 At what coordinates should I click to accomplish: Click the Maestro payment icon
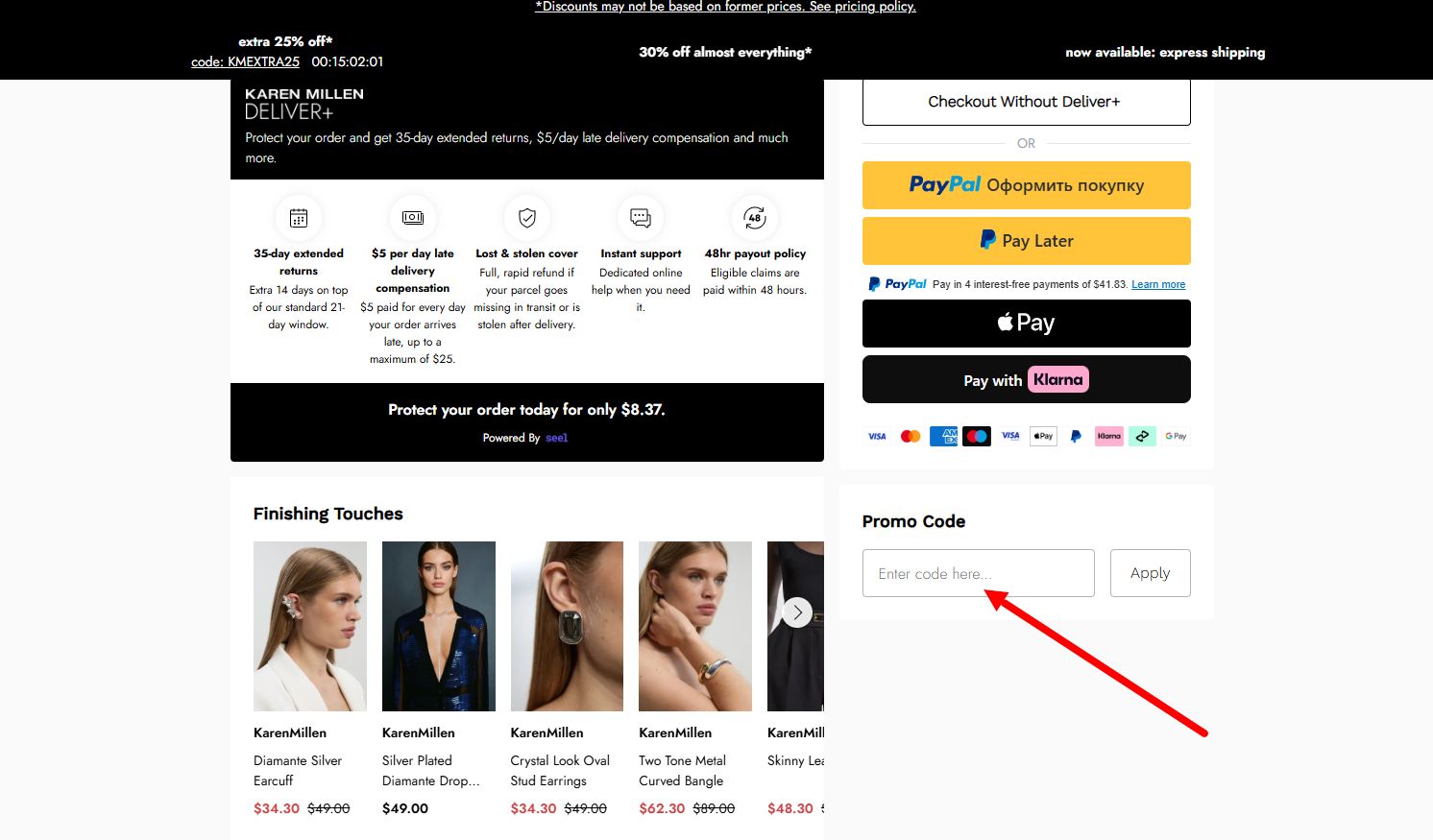[x=977, y=436]
